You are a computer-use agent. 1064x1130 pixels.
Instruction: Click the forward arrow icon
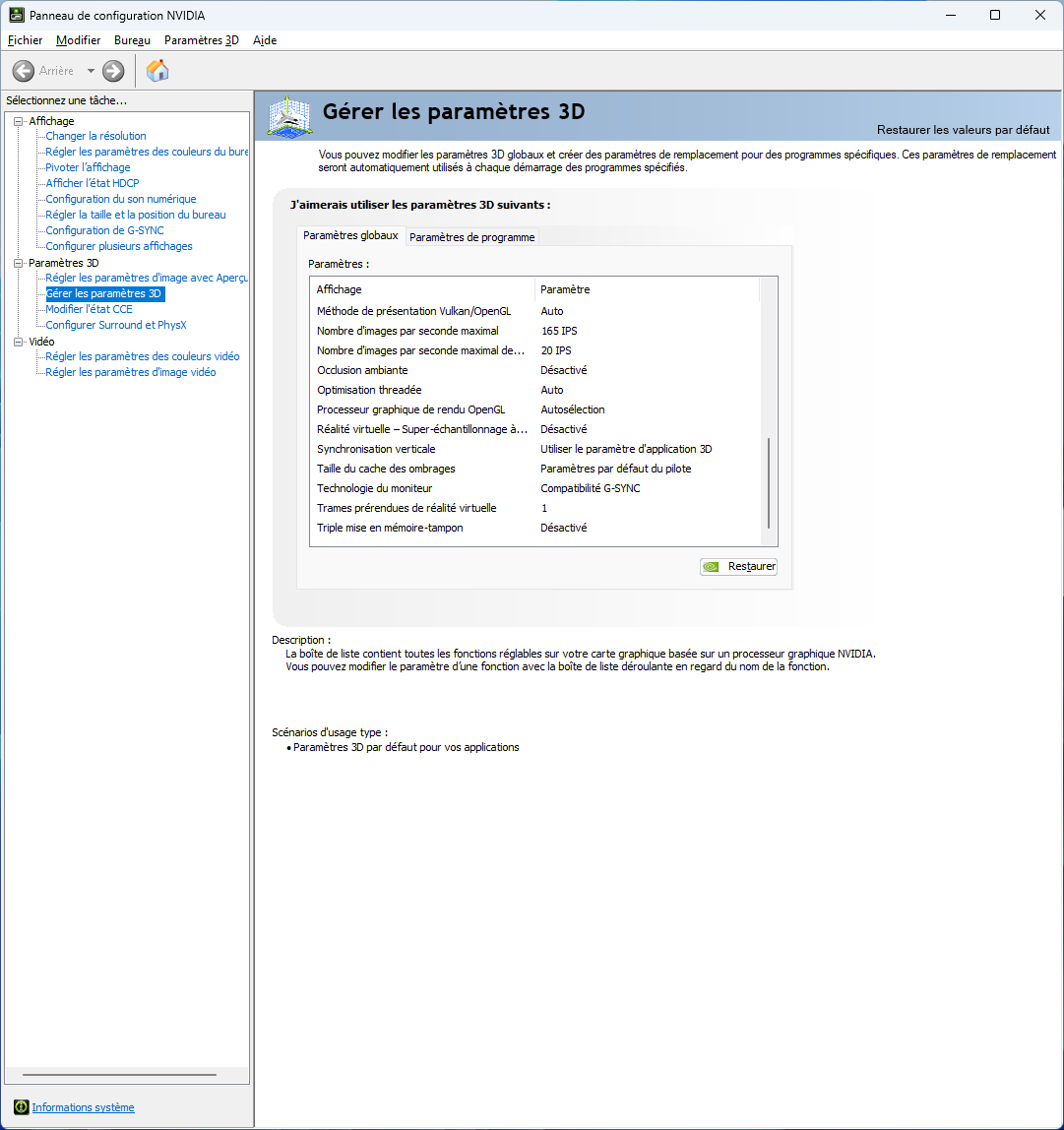pos(113,71)
